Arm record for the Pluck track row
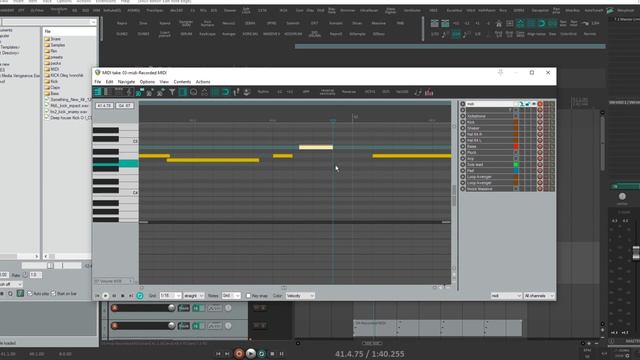This screenshot has width=640, height=360. click(540, 152)
